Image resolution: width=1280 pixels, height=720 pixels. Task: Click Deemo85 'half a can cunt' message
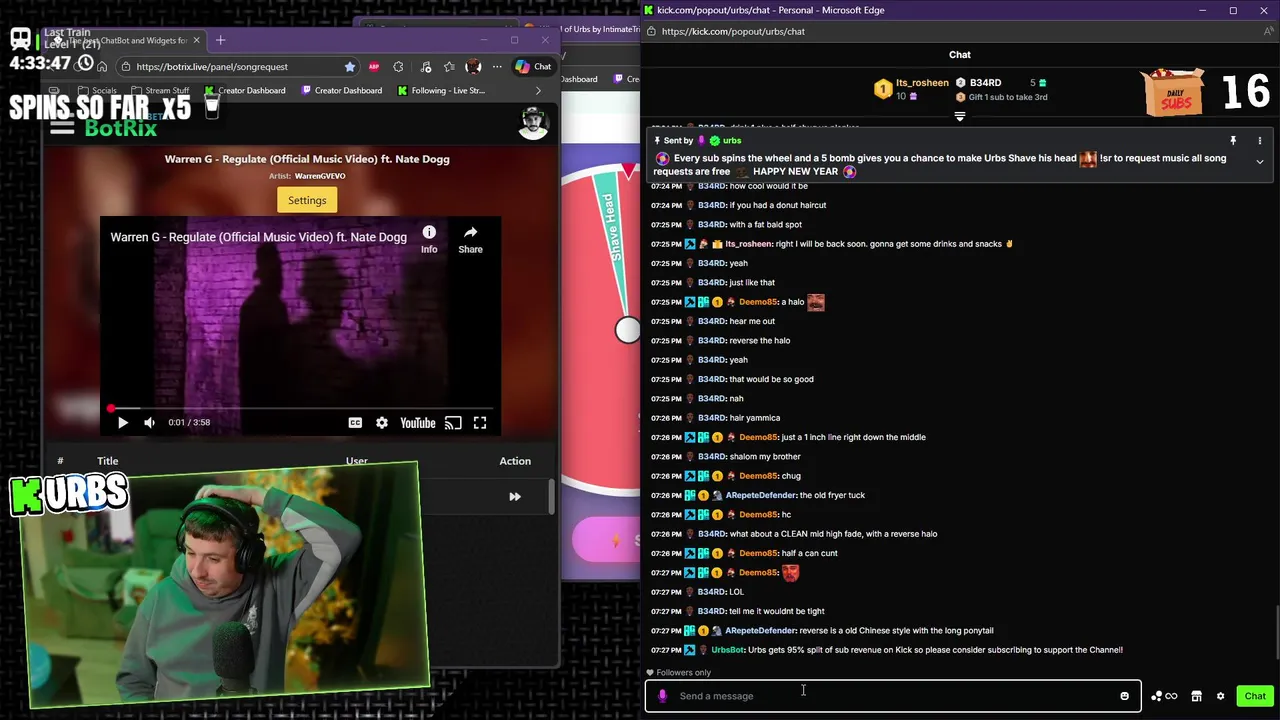pos(810,553)
